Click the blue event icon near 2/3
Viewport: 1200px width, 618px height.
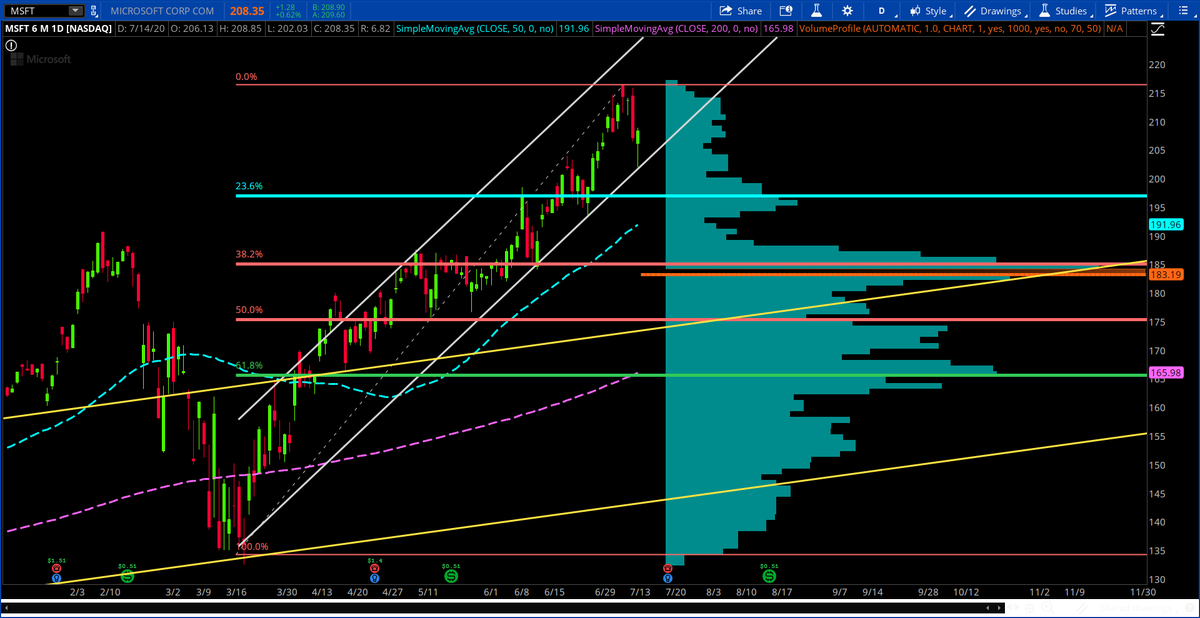coord(56,578)
